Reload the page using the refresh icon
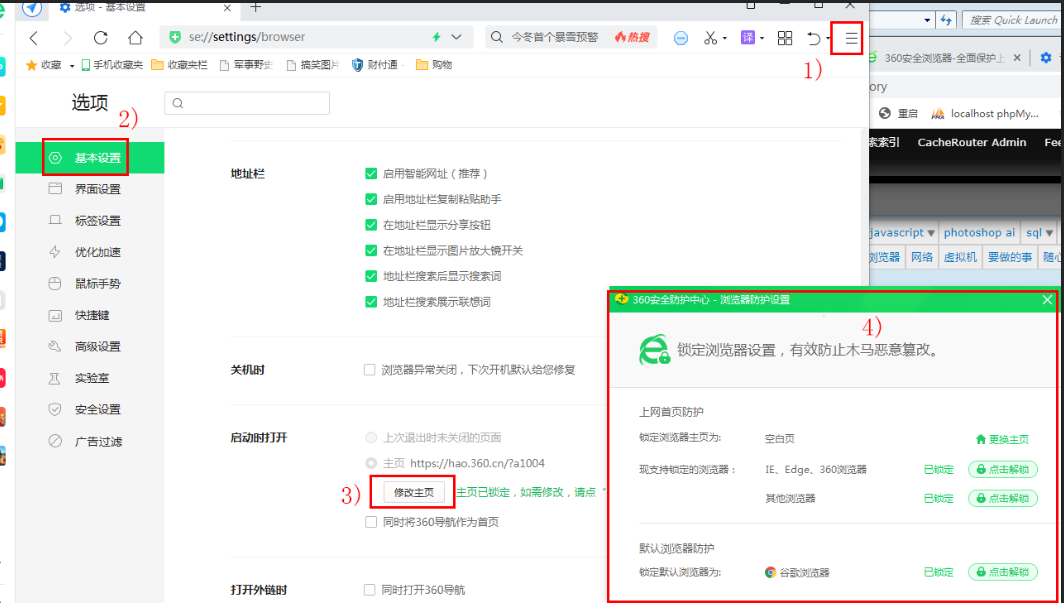1064x603 pixels. coord(100,38)
